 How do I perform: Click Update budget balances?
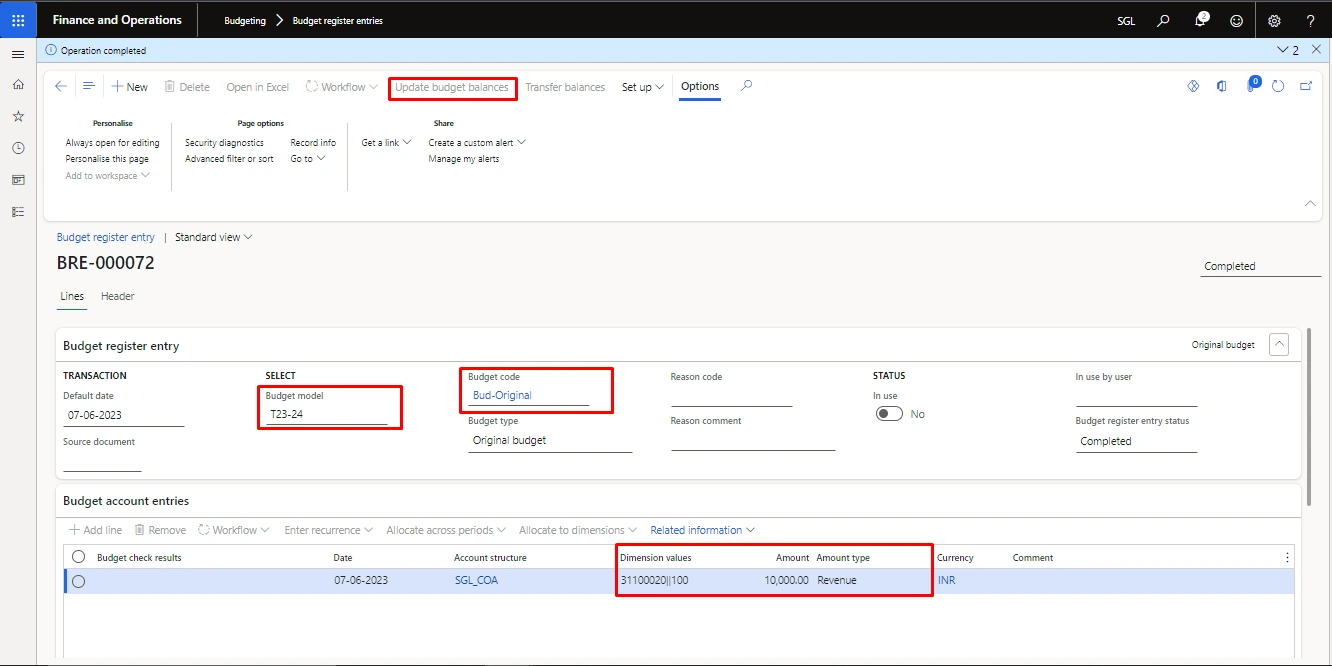pos(452,87)
